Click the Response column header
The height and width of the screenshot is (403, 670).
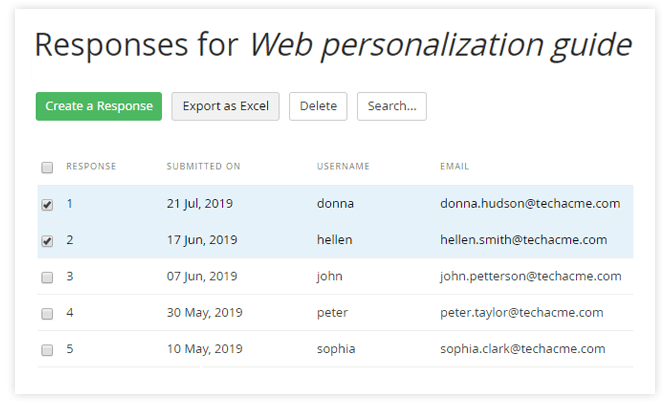pos(91,167)
